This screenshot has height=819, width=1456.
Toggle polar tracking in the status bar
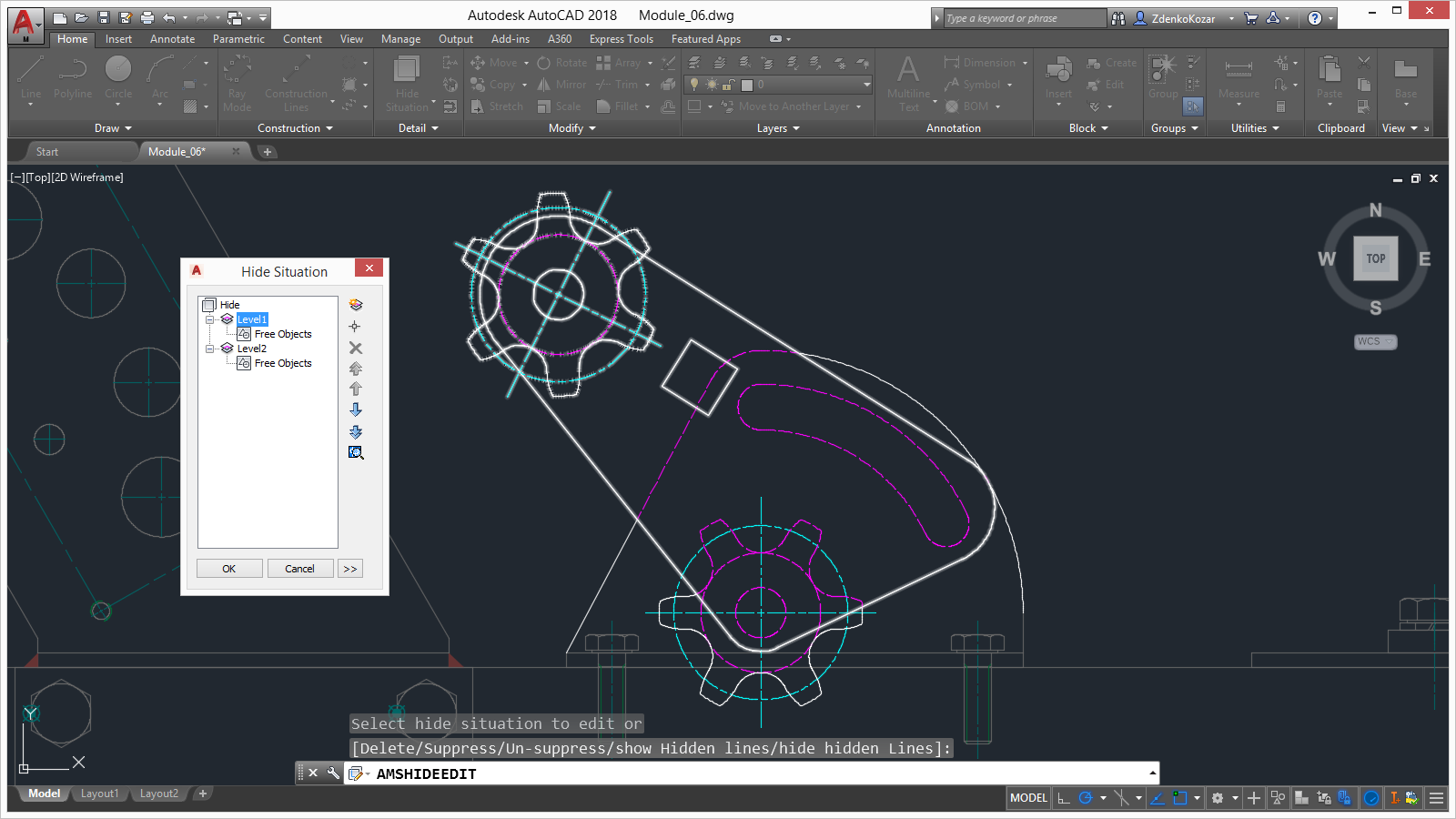pos(1085,798)
